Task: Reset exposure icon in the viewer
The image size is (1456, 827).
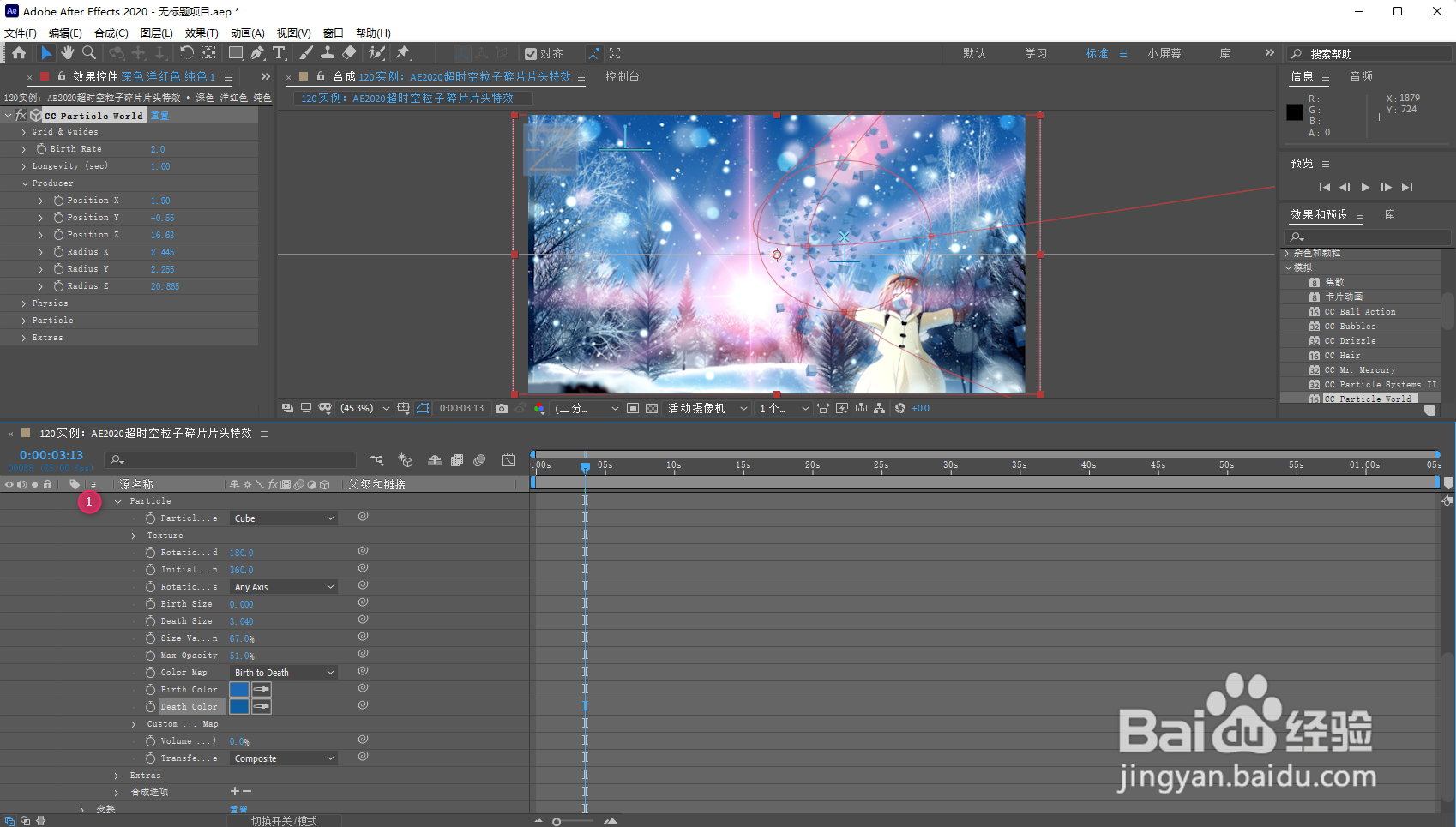Action: [900, 409]
